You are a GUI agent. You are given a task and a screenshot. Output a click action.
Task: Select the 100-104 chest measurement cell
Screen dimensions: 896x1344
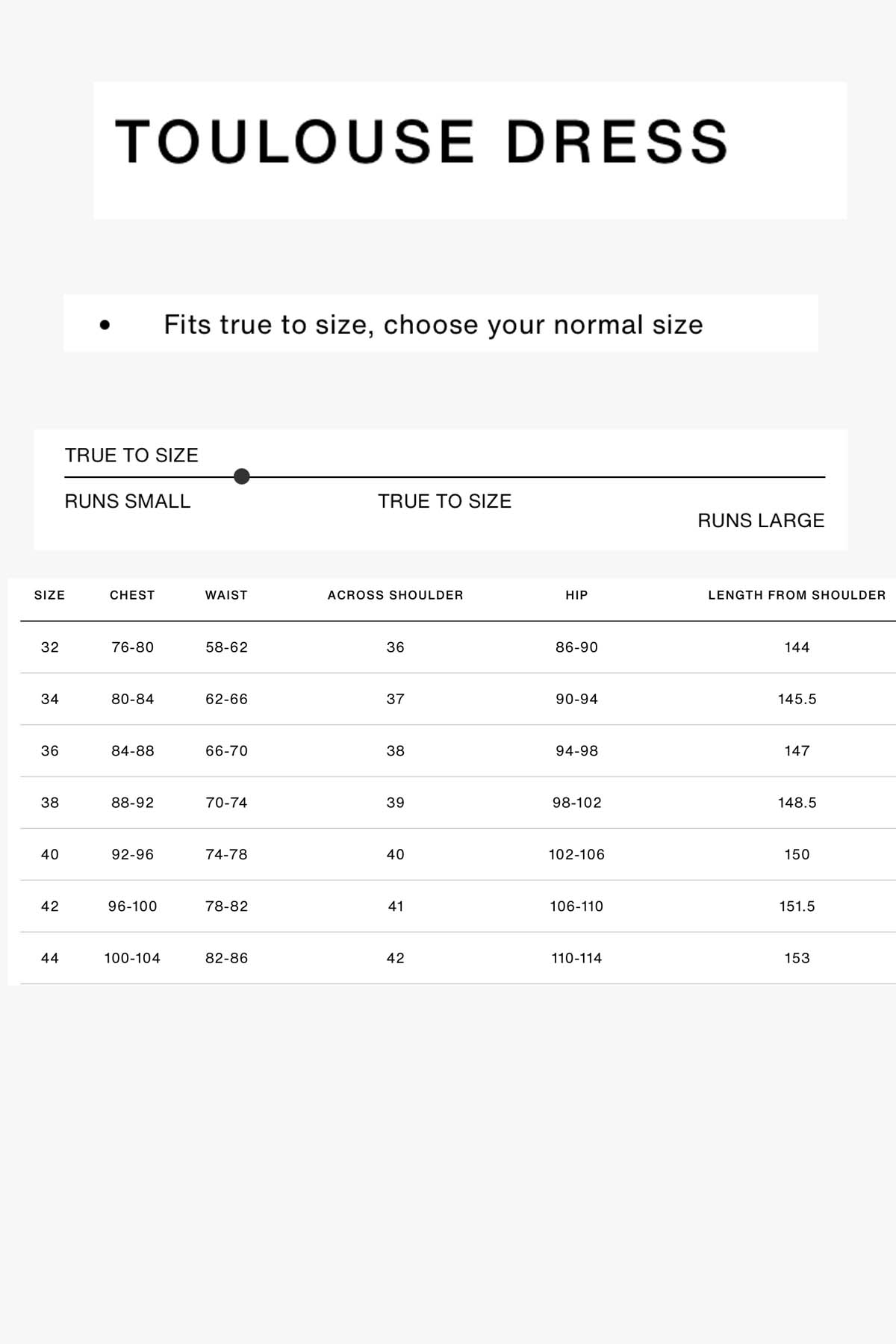tap(132, 958)
